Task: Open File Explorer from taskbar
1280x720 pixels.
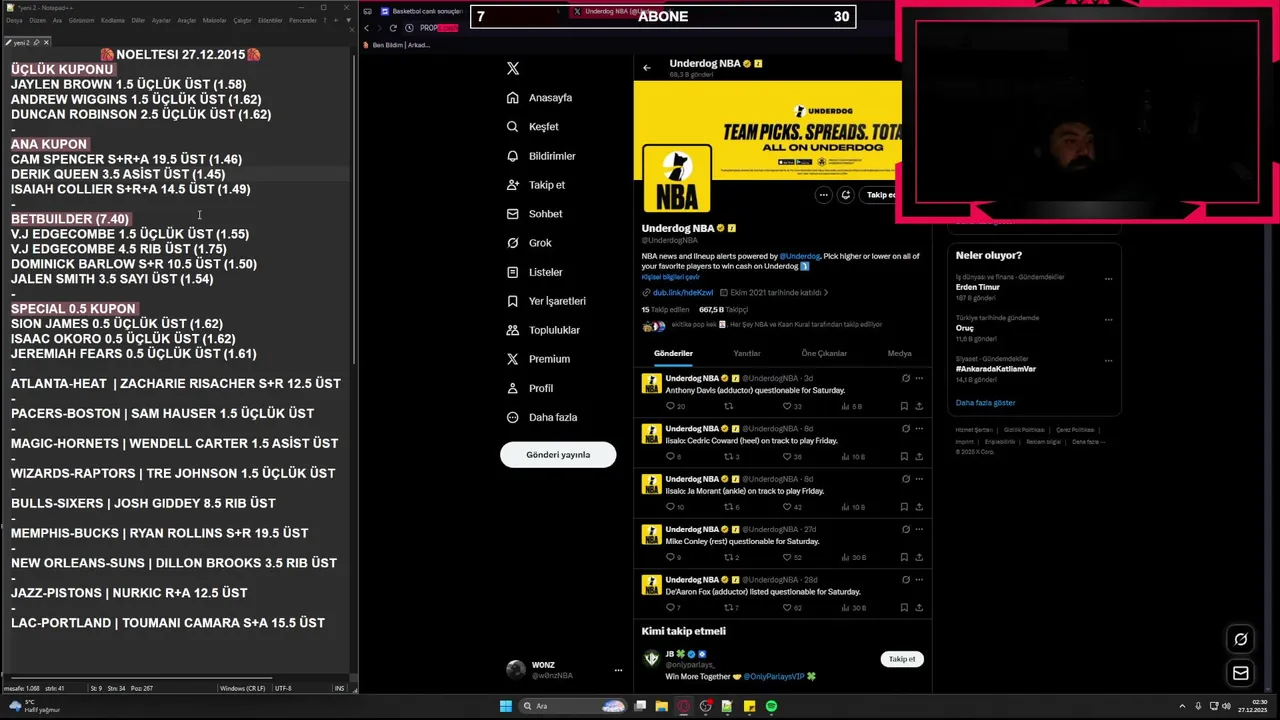Action: [x=662, y=706]
